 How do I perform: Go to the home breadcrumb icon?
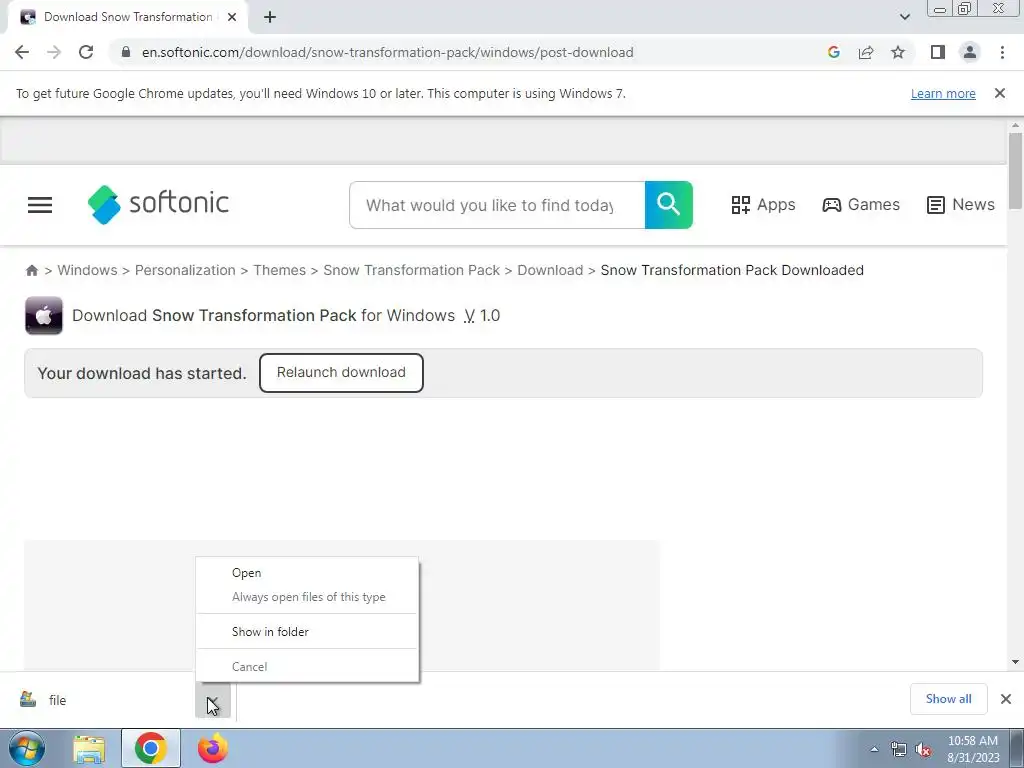[x=31, y=270]
